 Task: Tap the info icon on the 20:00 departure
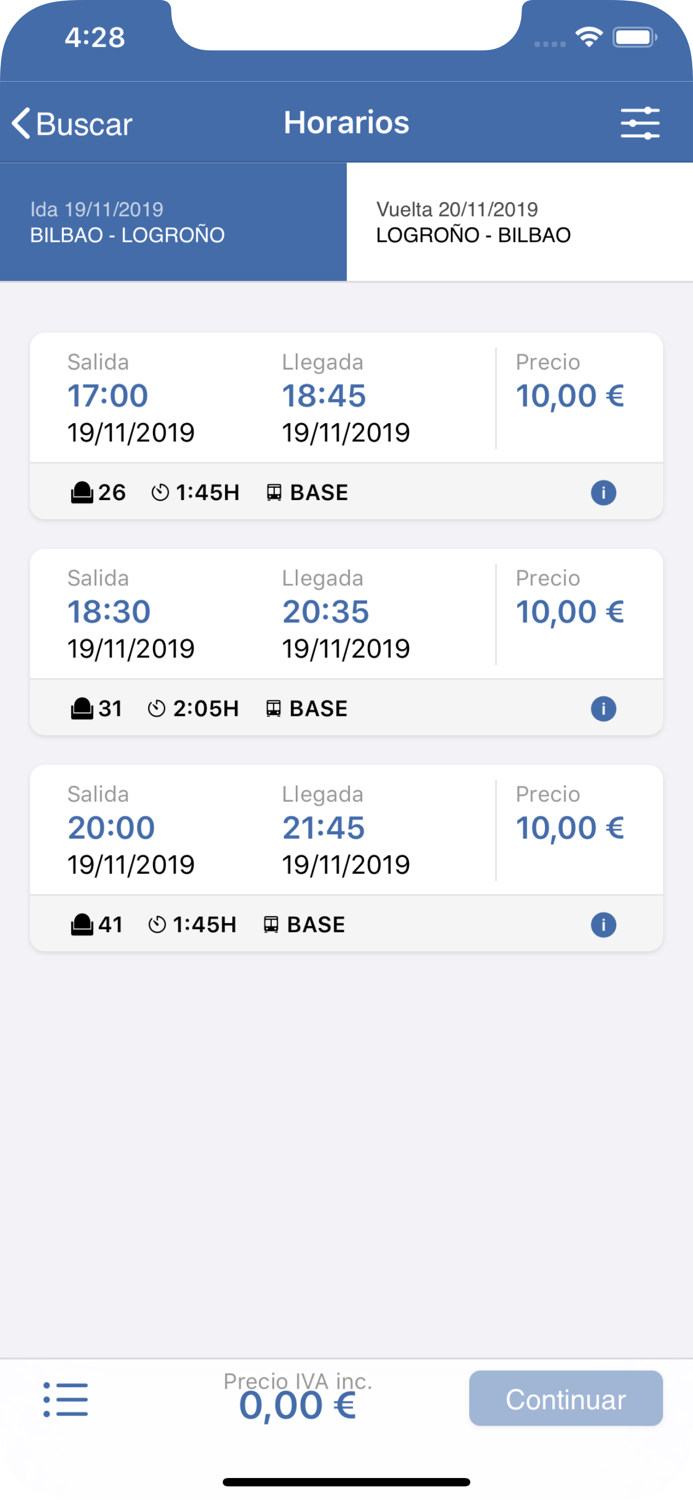pos(603,924)
